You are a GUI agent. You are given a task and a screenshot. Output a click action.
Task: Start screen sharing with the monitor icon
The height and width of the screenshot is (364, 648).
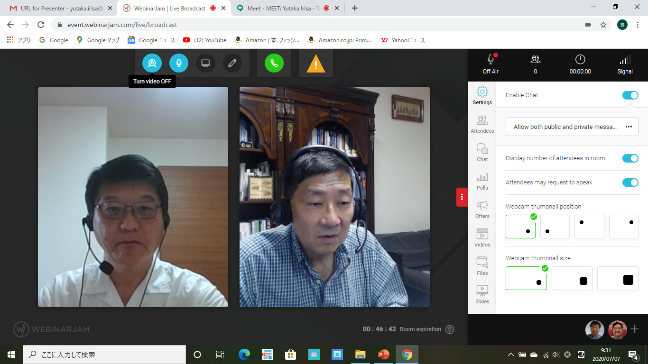[x=205, y=63]
